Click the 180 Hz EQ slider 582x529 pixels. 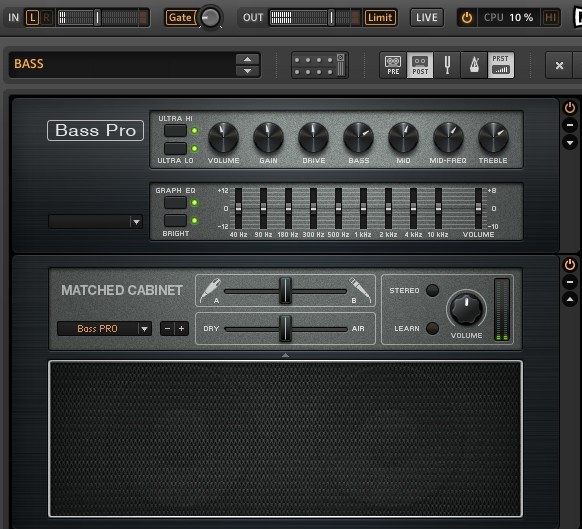[x=288, y=208]
